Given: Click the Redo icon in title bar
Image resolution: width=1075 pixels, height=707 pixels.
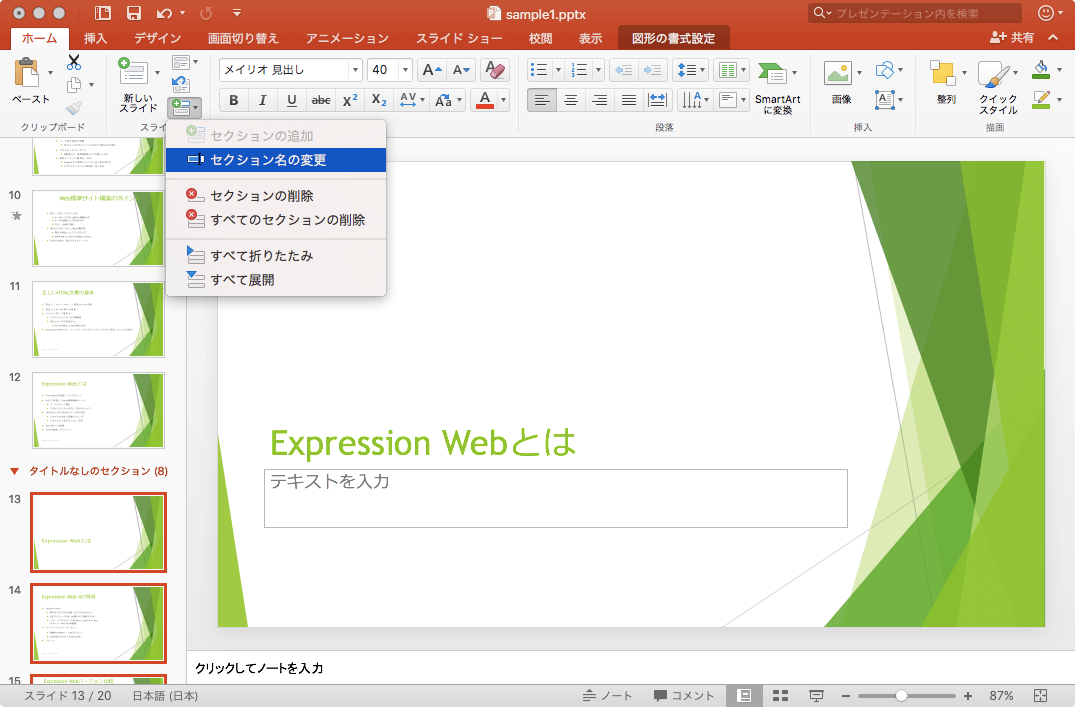Looking at the screenshot, I should [x=206, y=13].
